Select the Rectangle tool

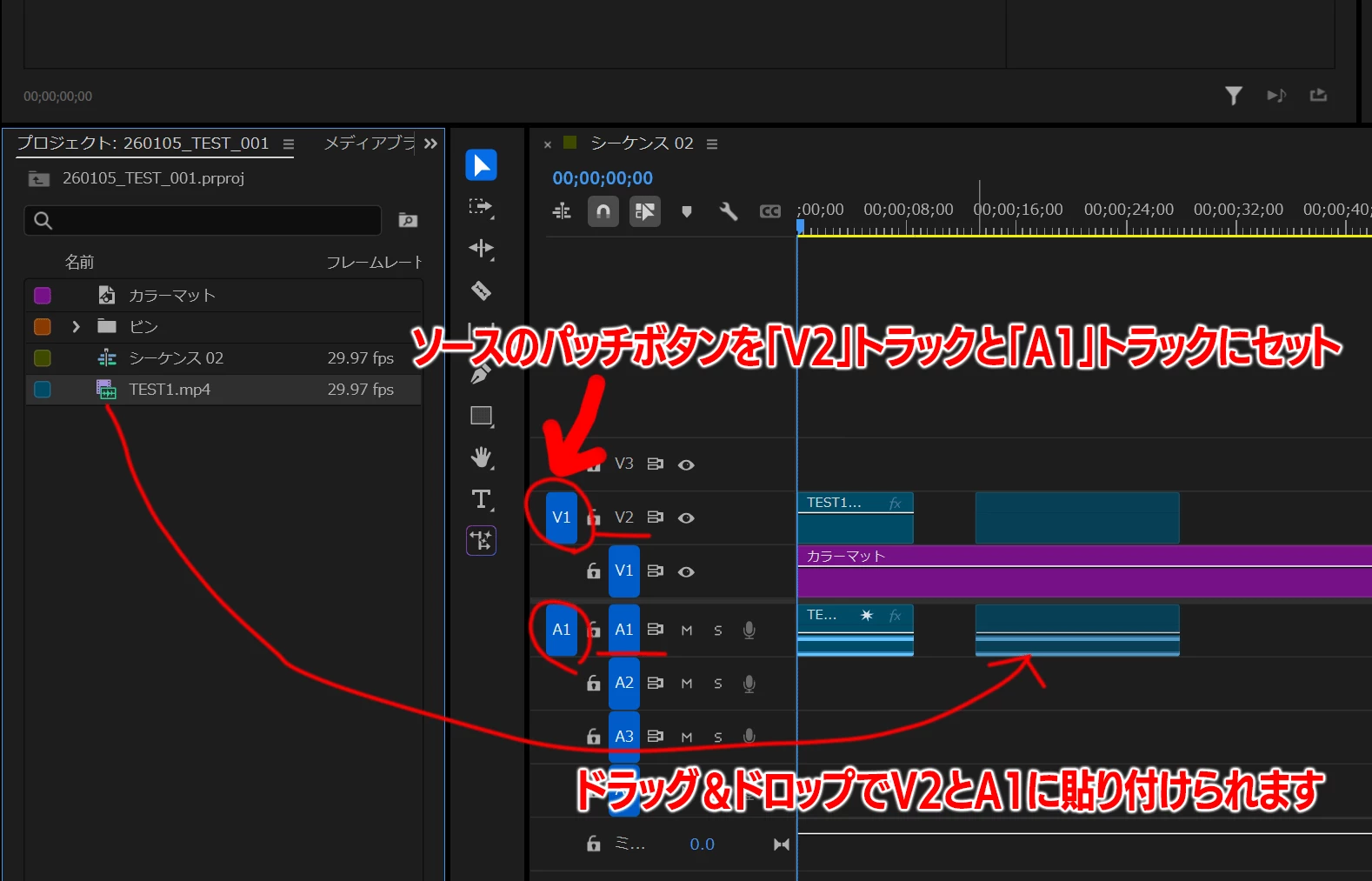click(482, 416)
